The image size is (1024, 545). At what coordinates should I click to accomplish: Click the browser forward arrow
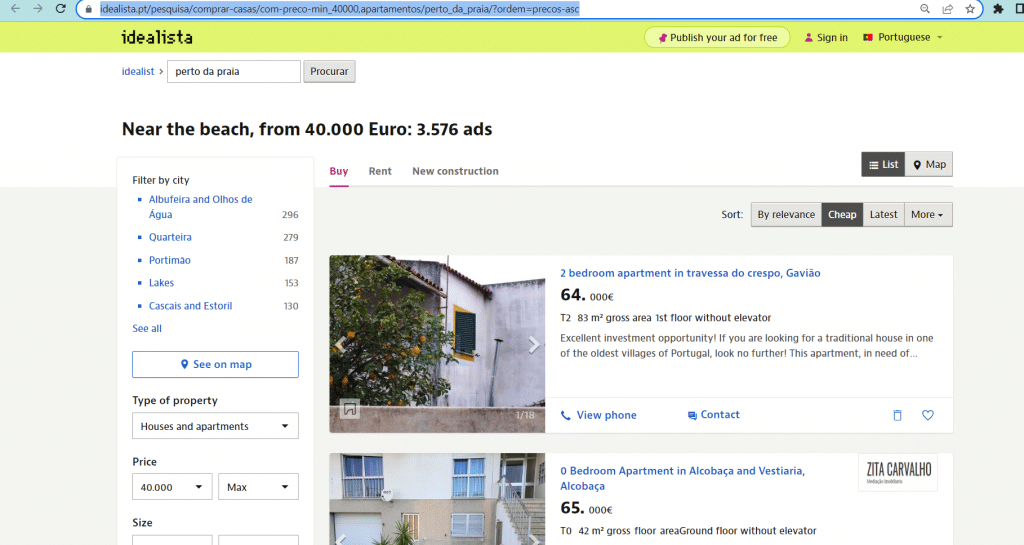pyautogui.click(x=38, y=9)
